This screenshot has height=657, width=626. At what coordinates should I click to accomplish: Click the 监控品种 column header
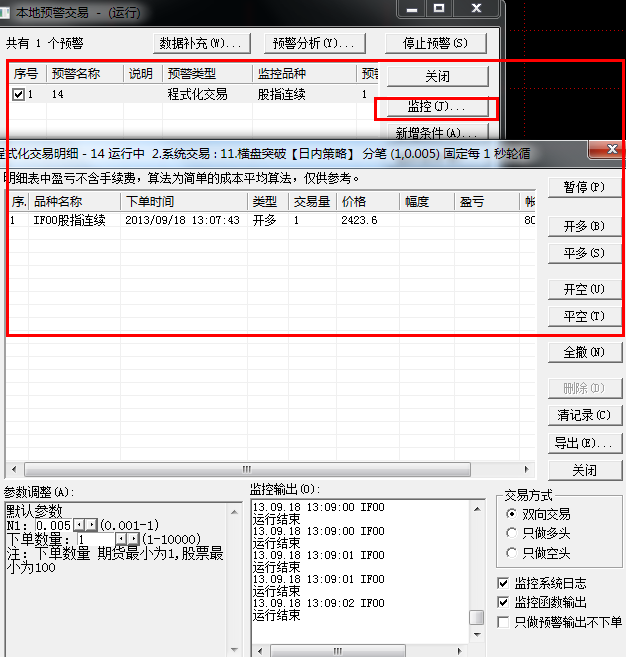pos(304,74)
